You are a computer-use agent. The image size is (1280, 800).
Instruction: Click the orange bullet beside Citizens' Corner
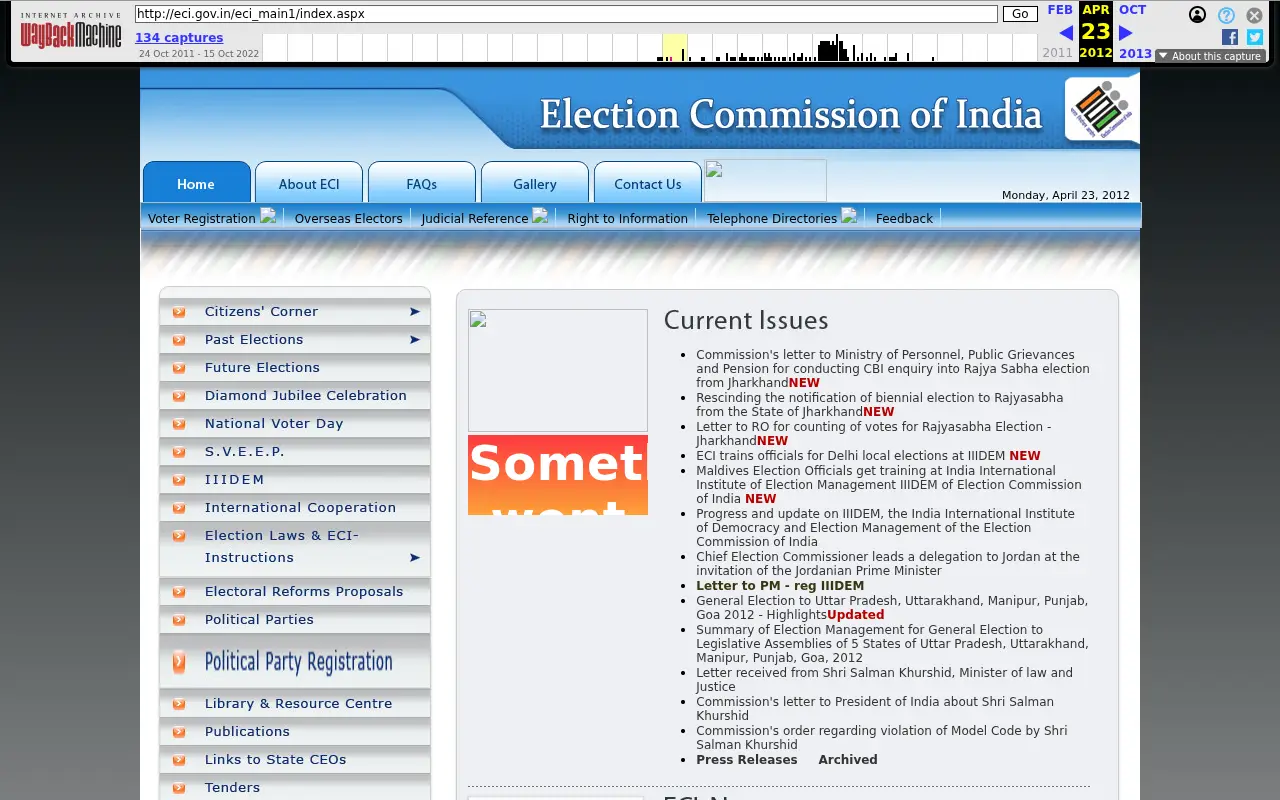pos(179,312)
